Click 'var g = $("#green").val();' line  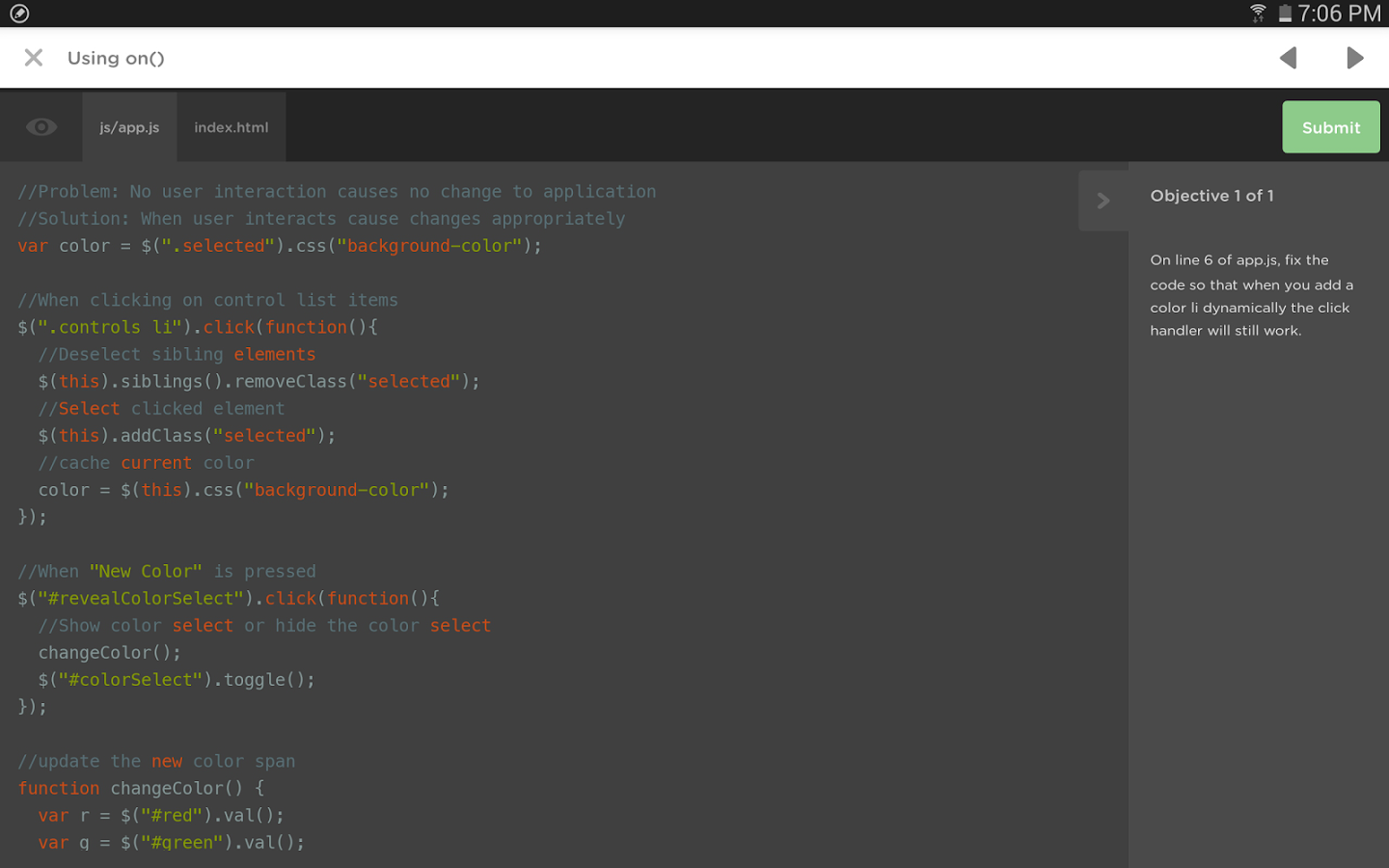pyautogui.click(x=172, y=842)
